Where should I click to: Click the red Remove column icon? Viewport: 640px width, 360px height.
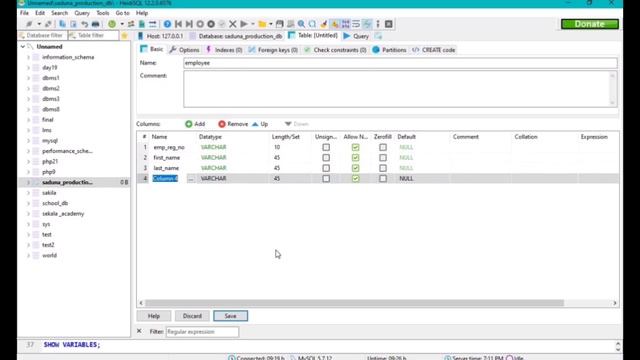(222, 124)
